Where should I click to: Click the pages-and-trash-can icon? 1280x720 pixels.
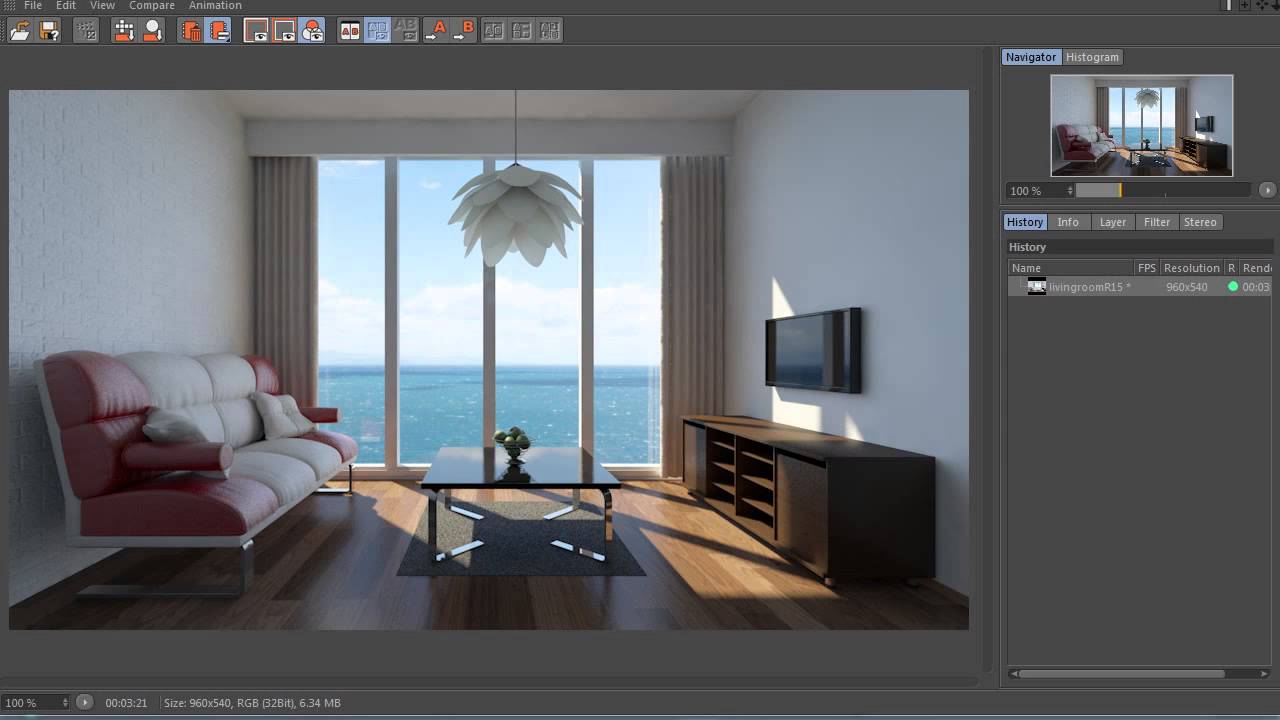coord(190,31)
